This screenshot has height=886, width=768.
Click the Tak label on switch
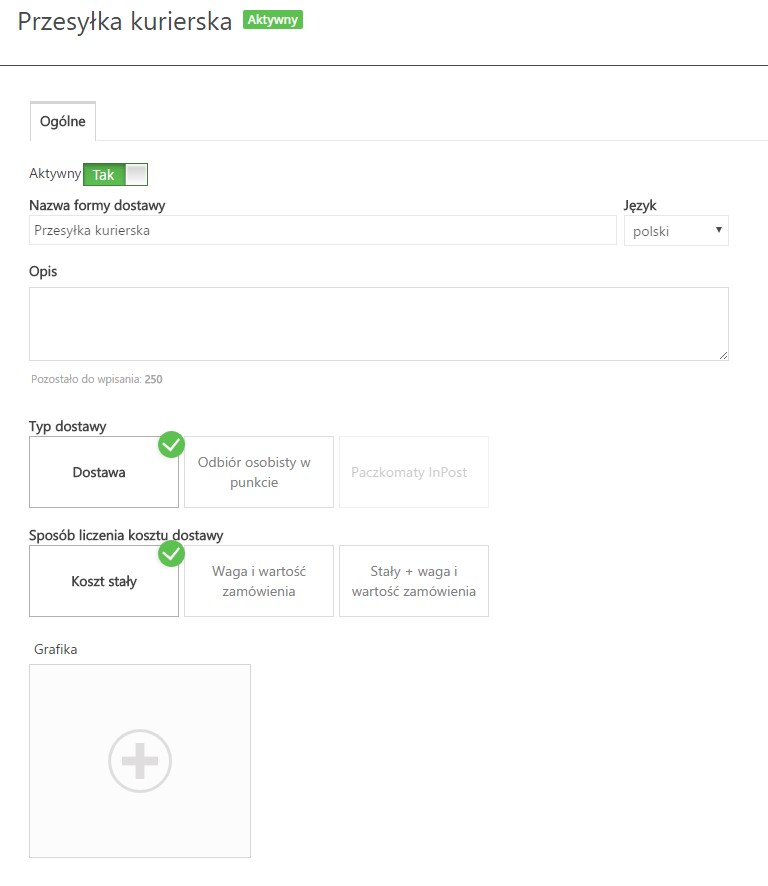click(x=103, y=175)
